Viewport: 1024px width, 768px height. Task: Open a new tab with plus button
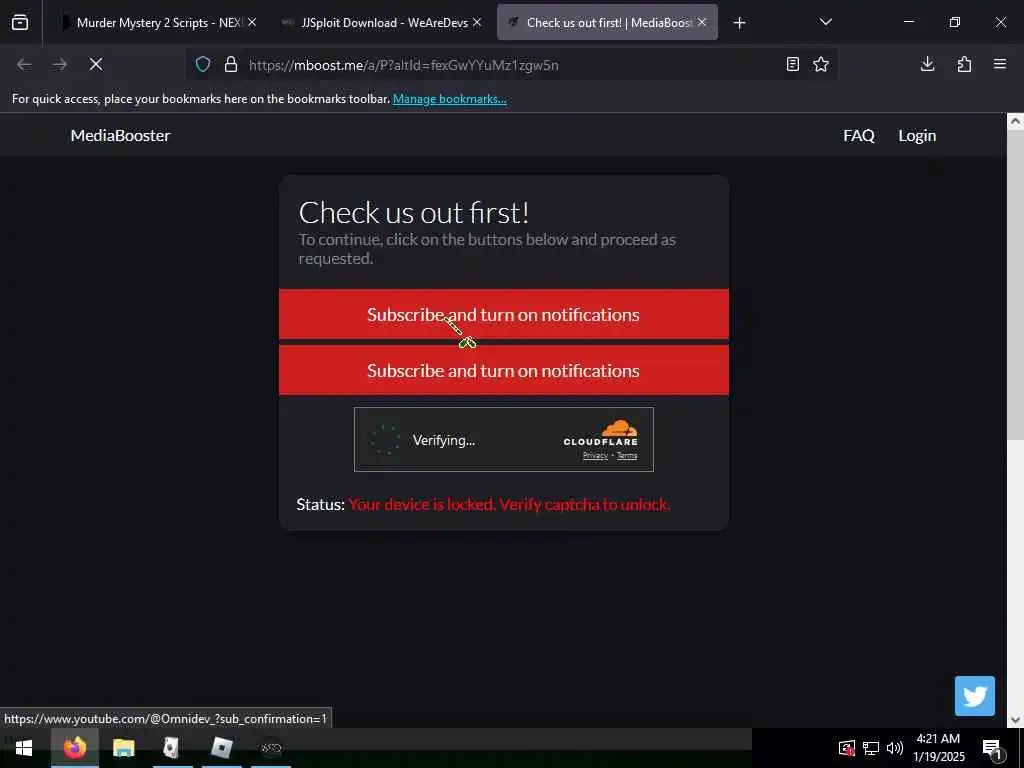tap(739, 23)
